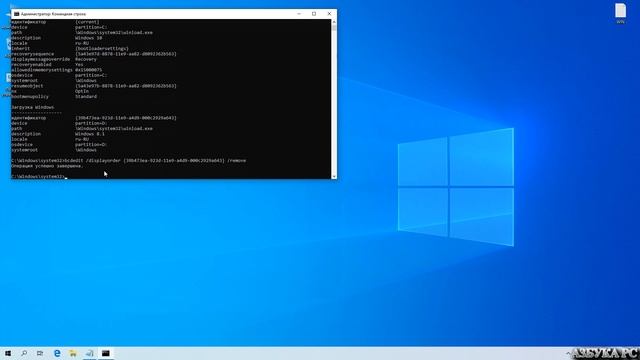The width and height of the screenshot is (640, 360).
Task: Launch Microsoft Edge from taskbar
Action: 57,353
